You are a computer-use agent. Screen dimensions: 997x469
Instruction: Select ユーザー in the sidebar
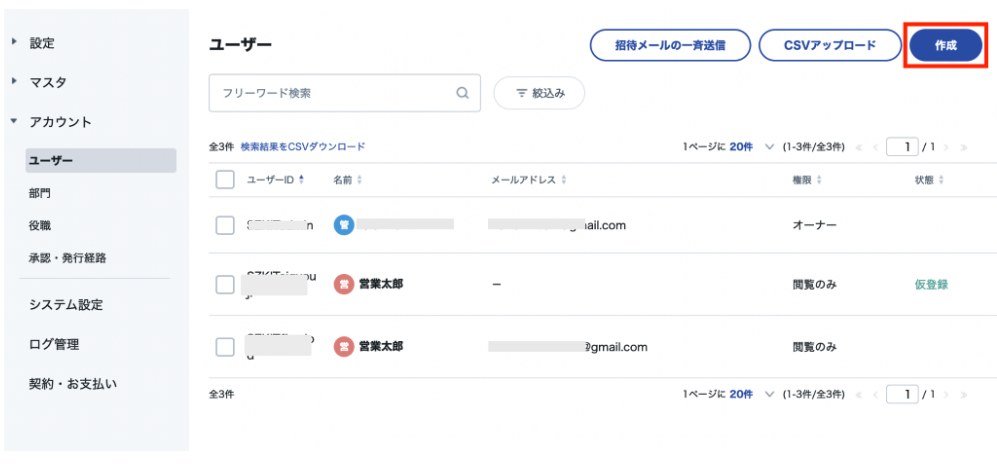[100, 161]
